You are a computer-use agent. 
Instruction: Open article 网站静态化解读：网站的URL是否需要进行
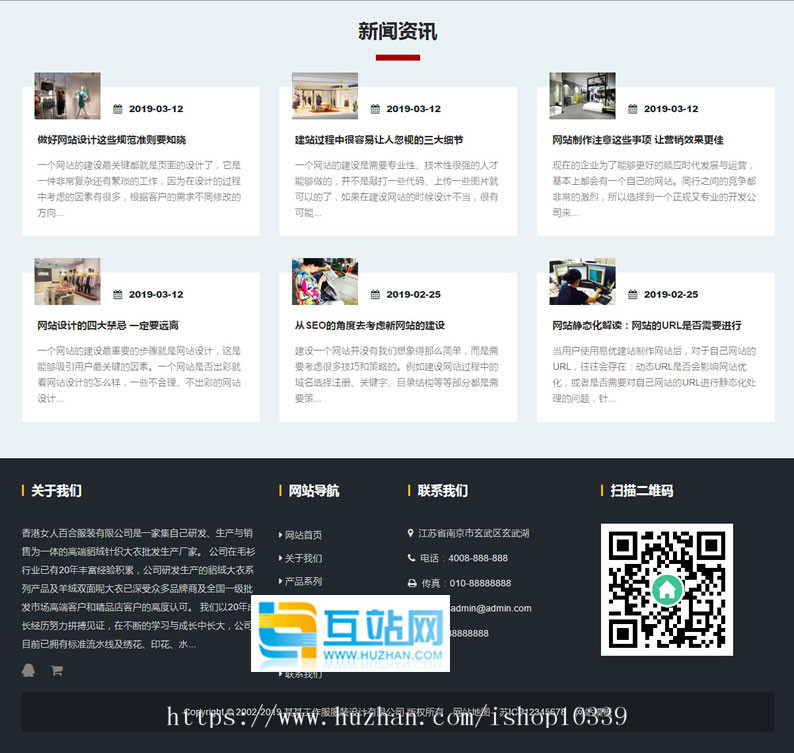[x=646, y=326]
